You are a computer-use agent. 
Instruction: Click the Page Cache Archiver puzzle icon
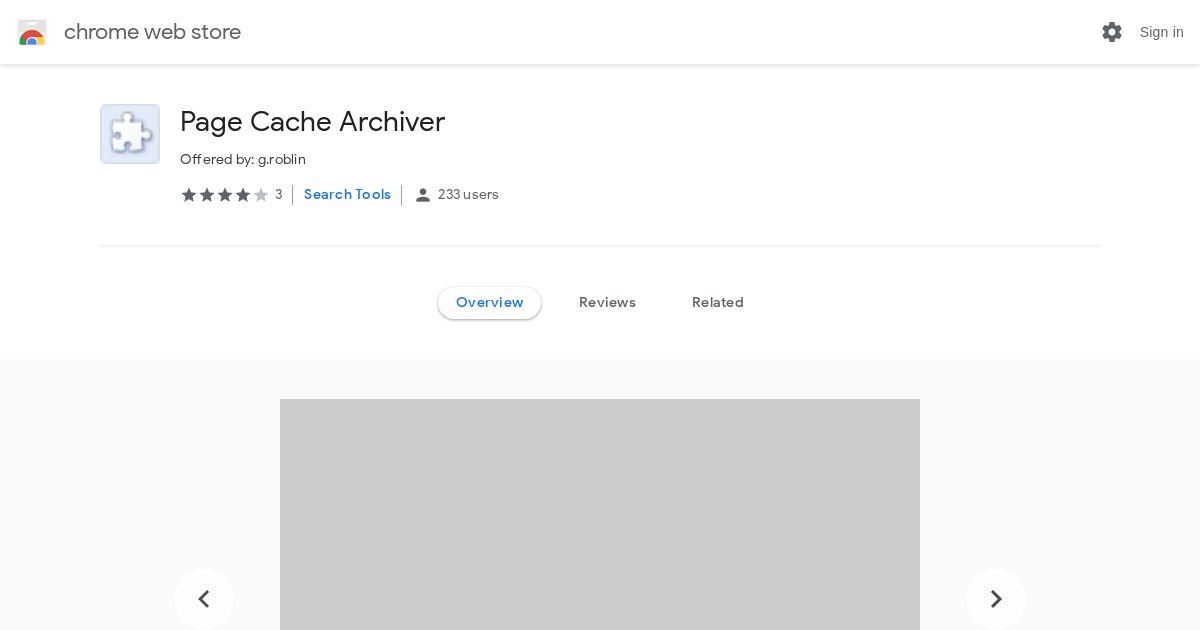[x=130, y=134]
